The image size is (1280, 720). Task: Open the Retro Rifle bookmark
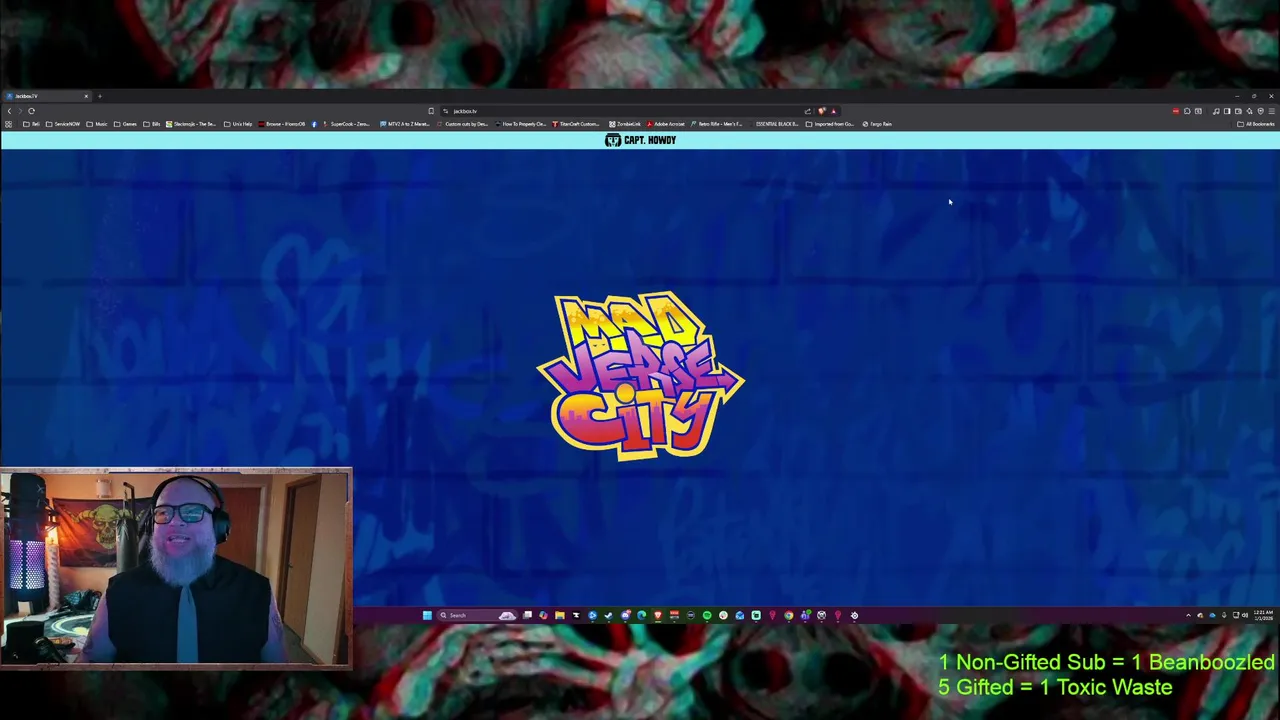coord(716,124)
